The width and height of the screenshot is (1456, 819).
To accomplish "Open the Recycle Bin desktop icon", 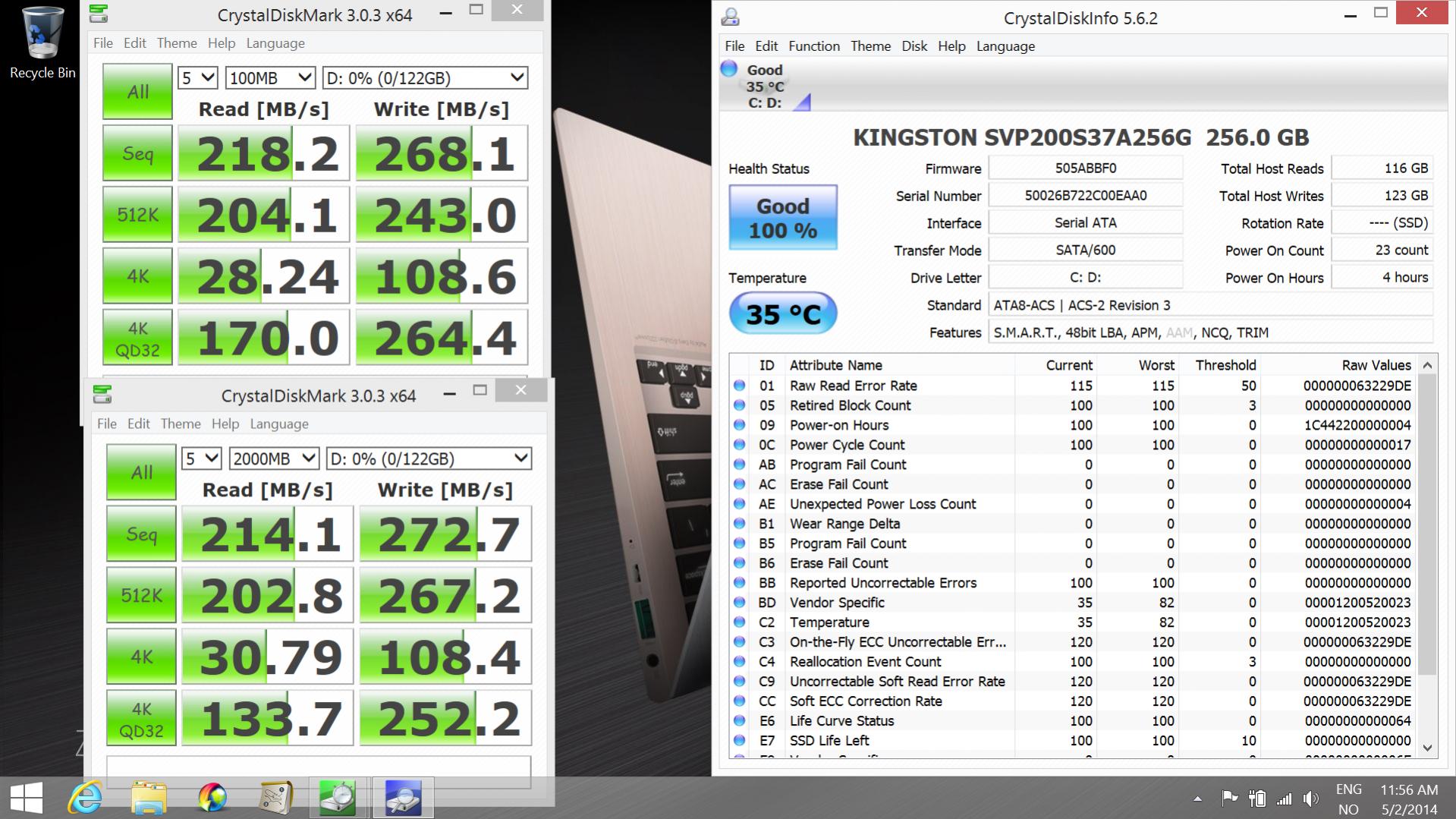I will [42, 42].
